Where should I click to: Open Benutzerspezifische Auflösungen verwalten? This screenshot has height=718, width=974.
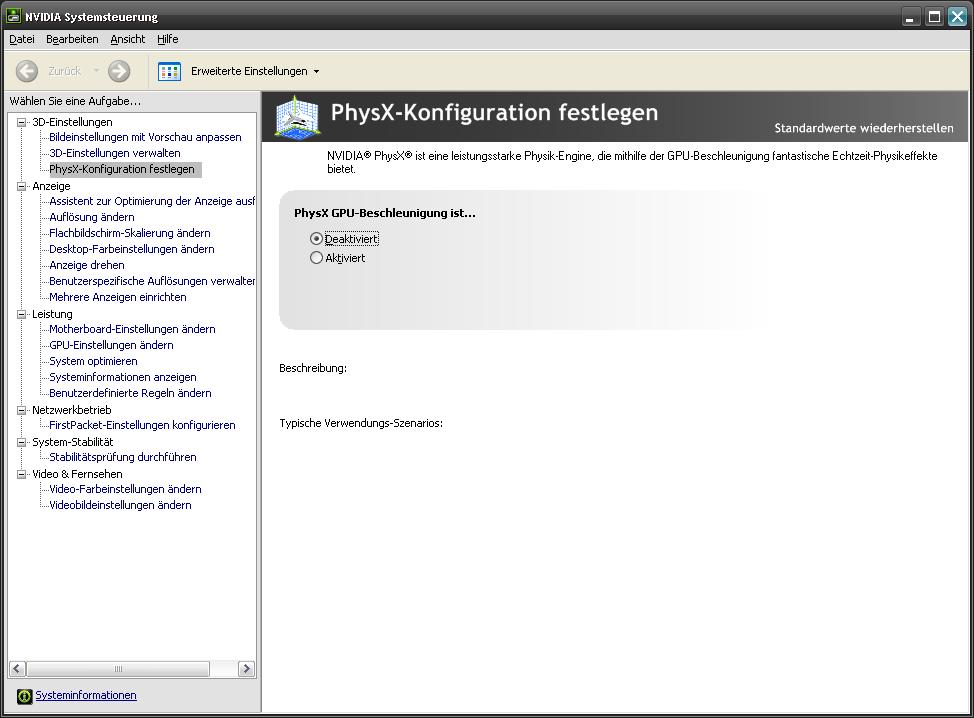152,281
